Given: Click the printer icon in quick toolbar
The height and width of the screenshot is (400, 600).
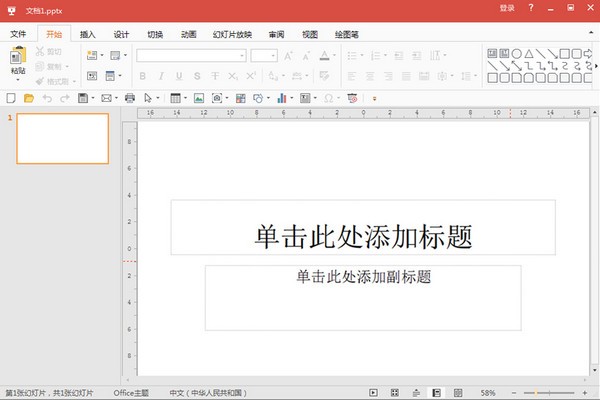Looking at the screenshot, I should [129, 98].
